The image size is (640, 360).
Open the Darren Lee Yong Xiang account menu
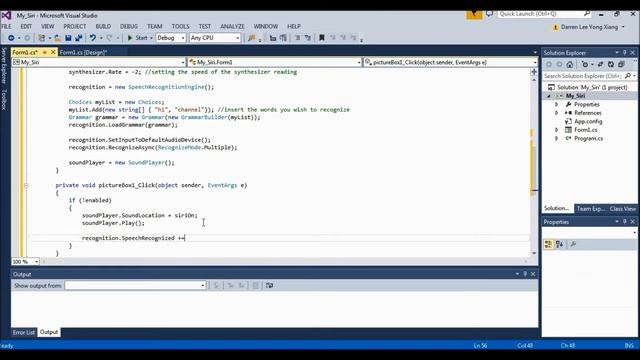tap(589, 27)
